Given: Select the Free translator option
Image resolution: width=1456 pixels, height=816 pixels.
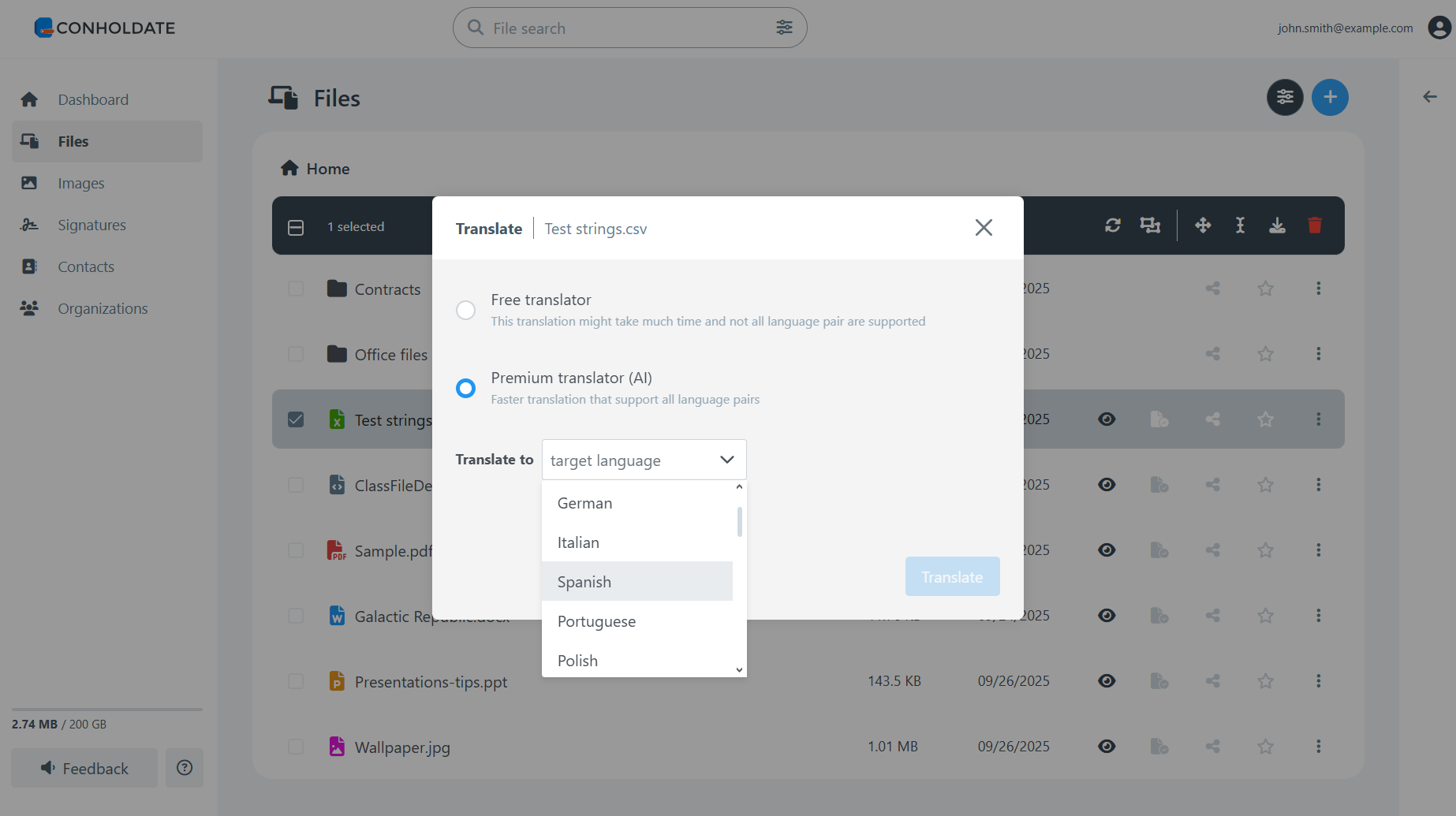Looking at the screenshot, I should pos(466,310).
